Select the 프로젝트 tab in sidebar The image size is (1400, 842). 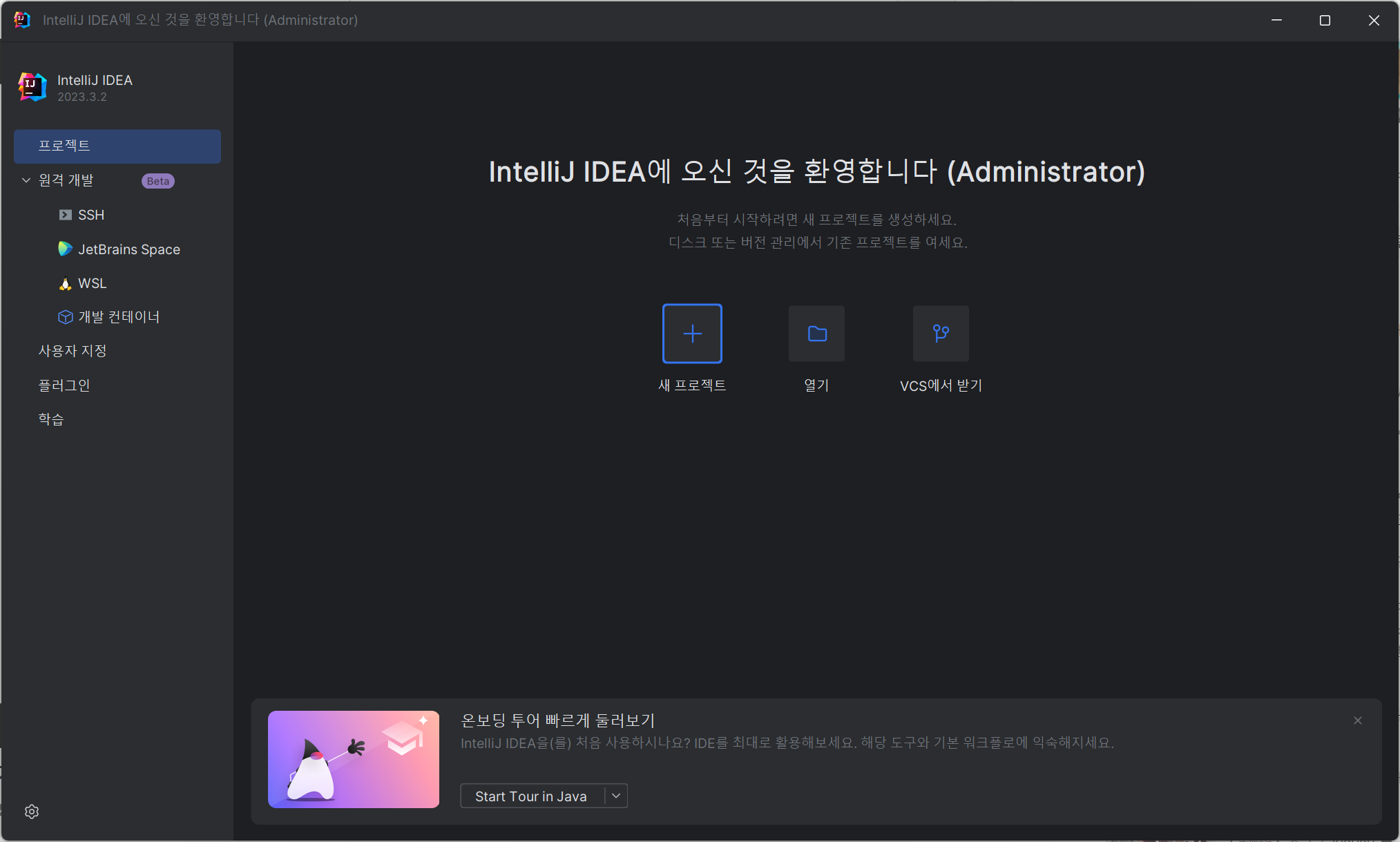tap(117, 146)
